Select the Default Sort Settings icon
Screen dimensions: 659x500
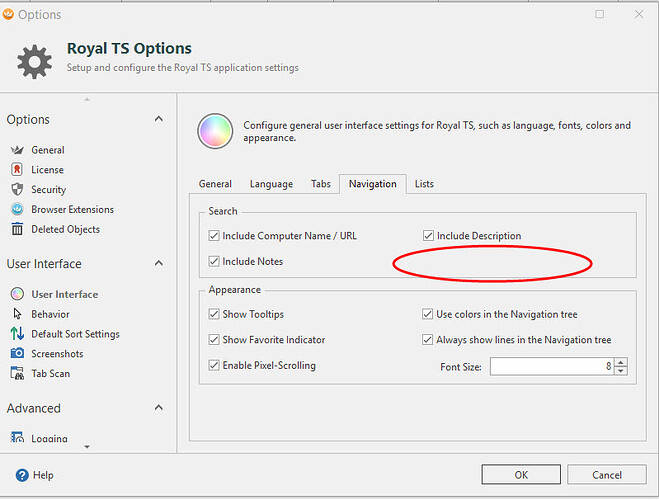coord(17,334)
